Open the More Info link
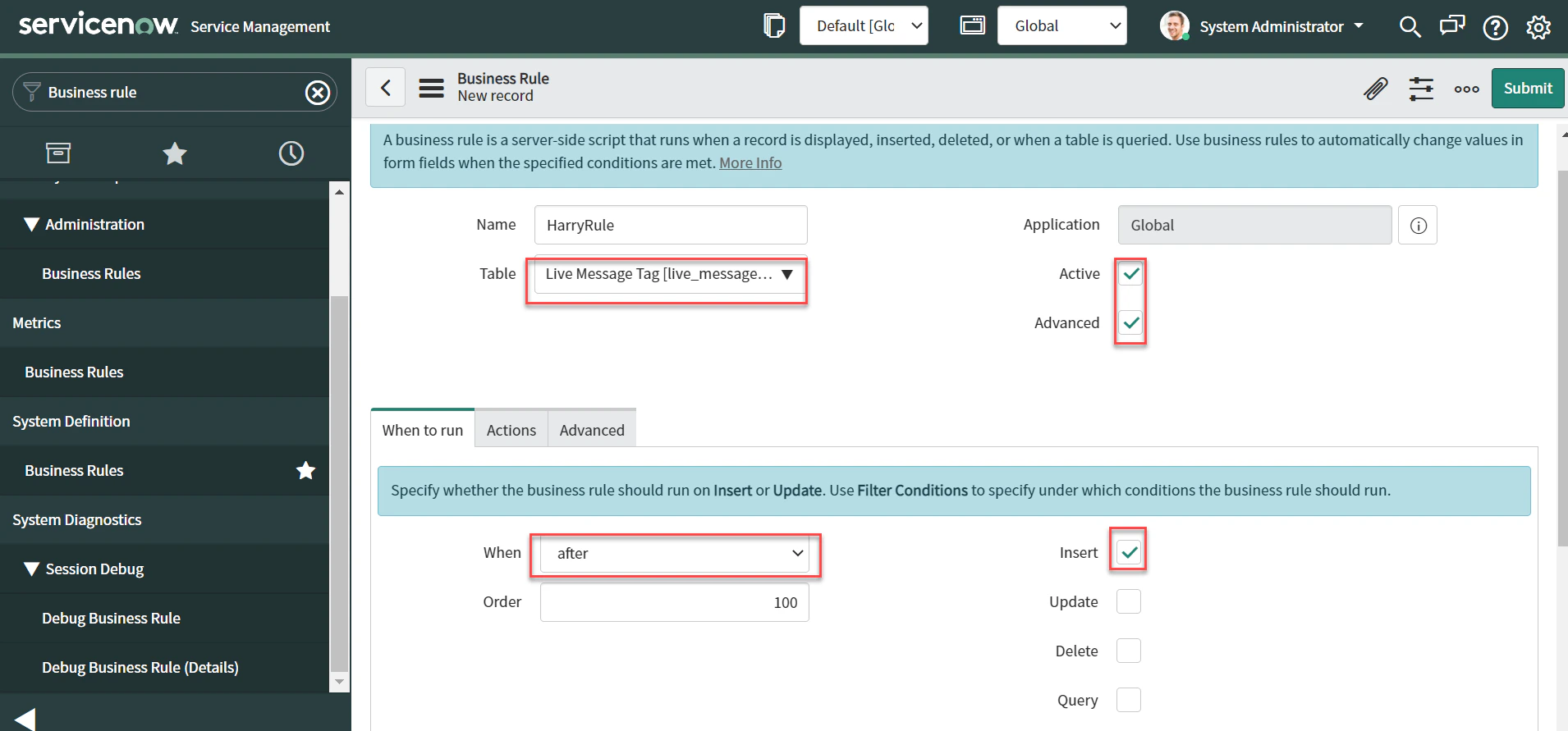Viewport: 1568px width, 731px height. [750, 162]
